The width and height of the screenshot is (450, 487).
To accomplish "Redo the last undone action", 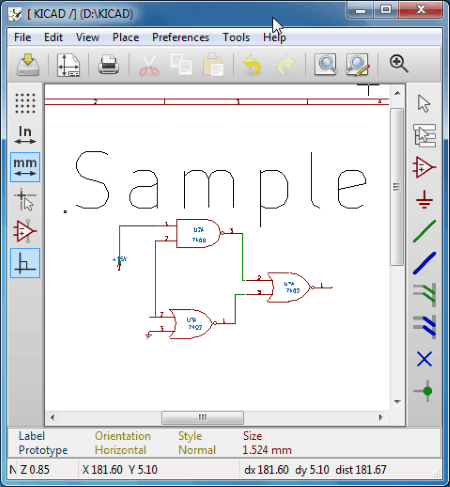I will tap(286, 65).
